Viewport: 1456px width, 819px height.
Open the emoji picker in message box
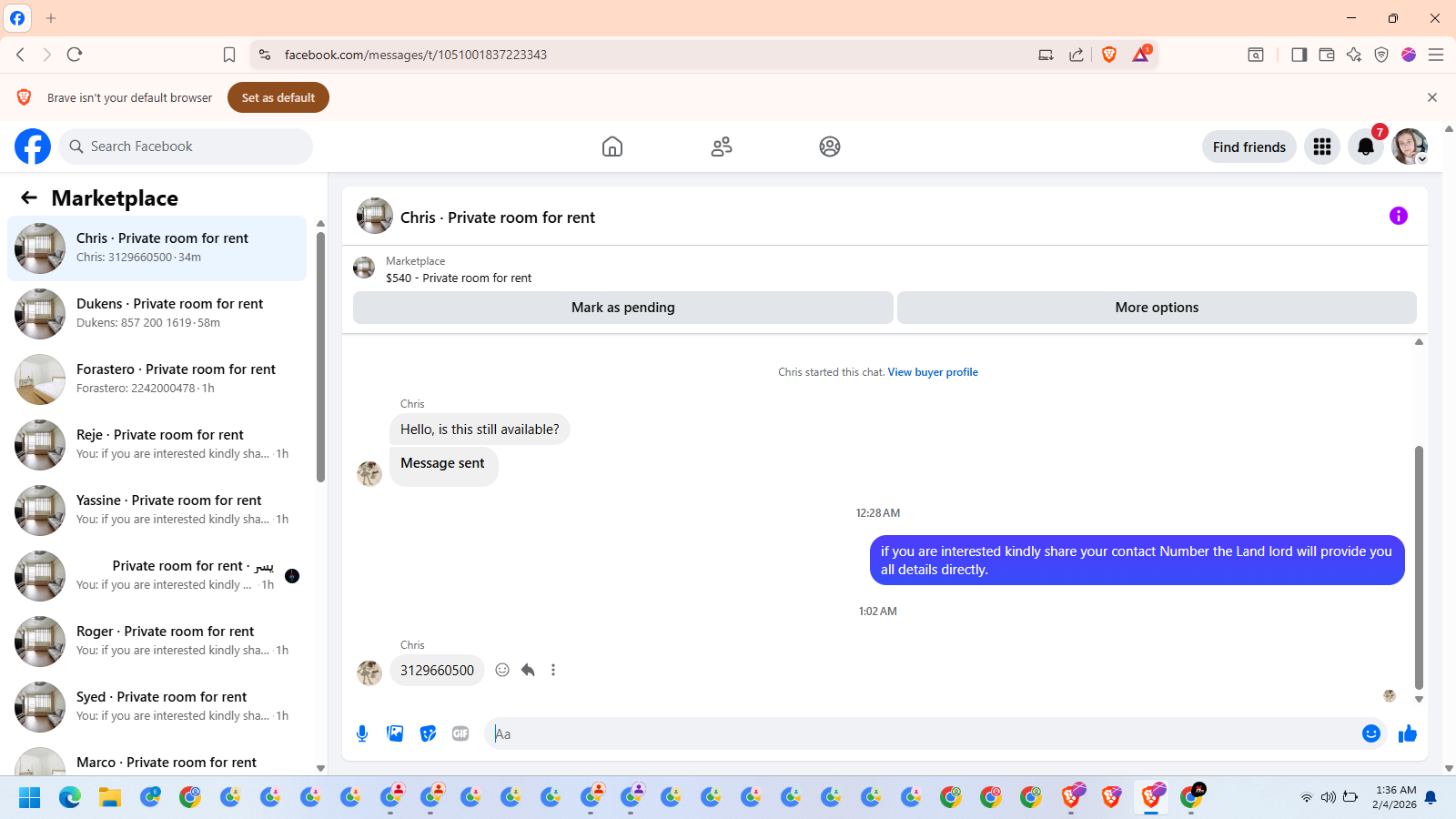click(x=1371, y=733)
